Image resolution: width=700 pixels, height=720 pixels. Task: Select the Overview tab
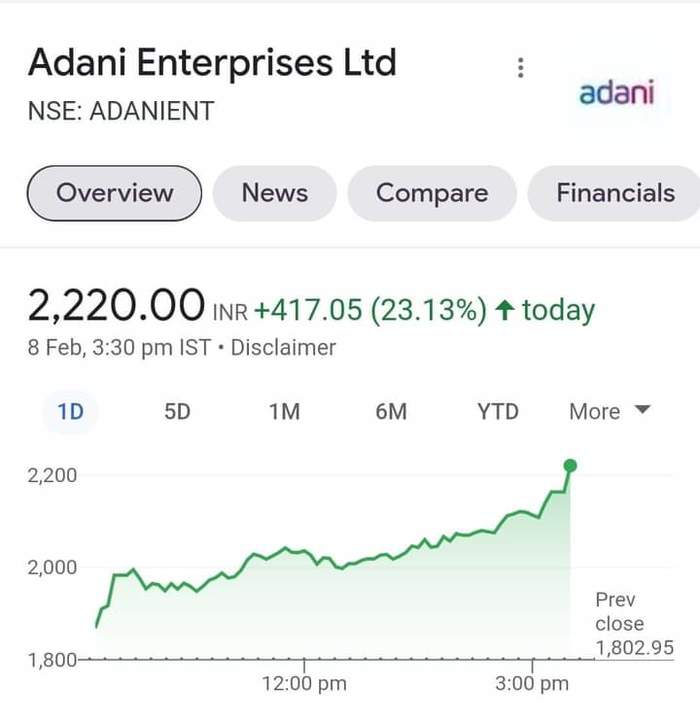[x=114, y=193]
